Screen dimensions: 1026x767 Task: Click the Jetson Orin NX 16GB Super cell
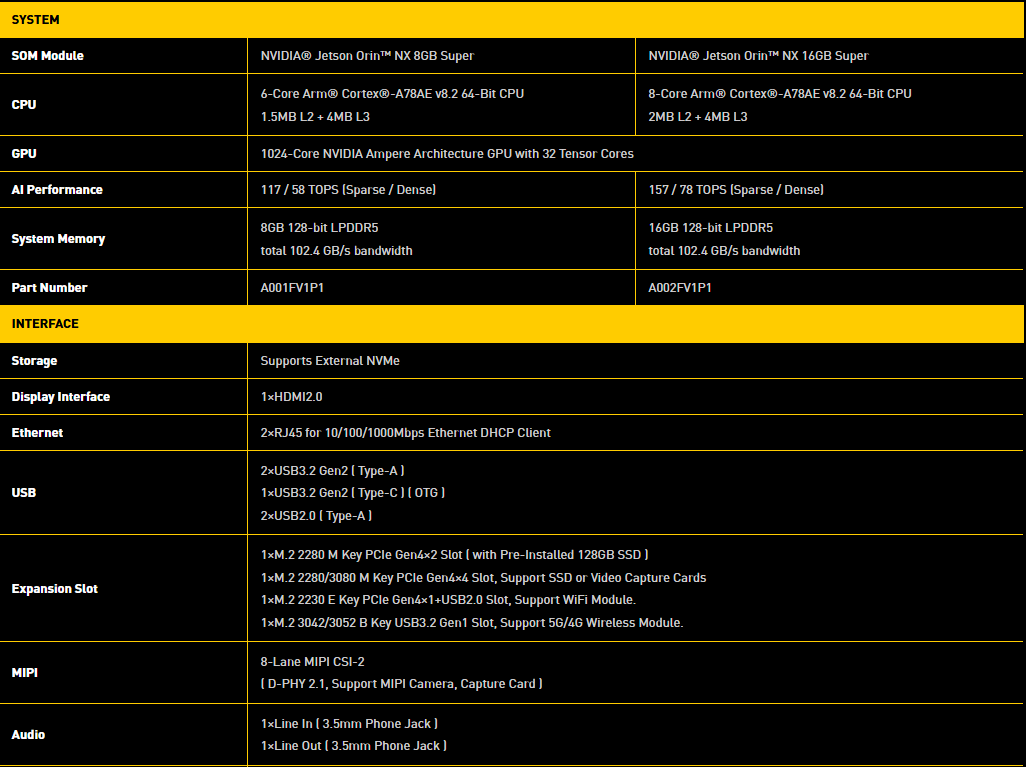758,56
